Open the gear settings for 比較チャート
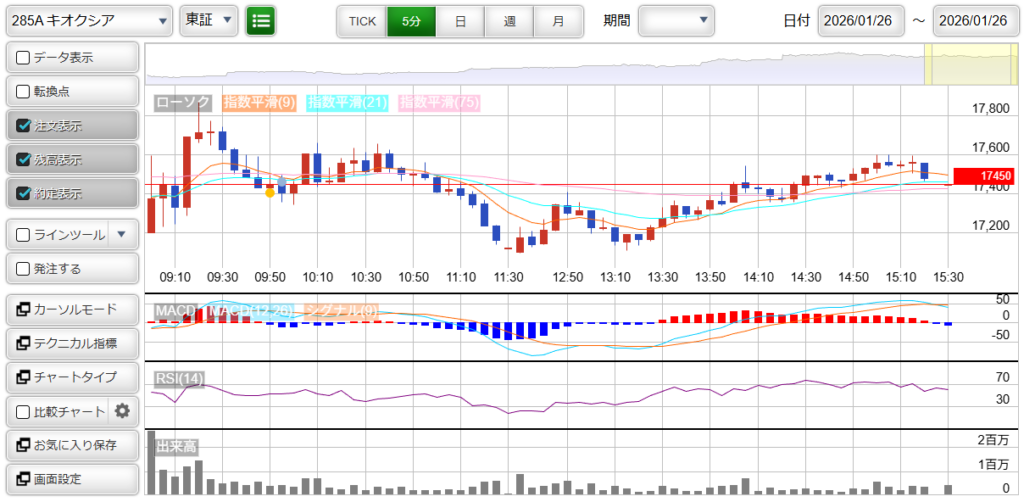The height and width of the screenshot is (502, 1024). click(x=123, y=410)
